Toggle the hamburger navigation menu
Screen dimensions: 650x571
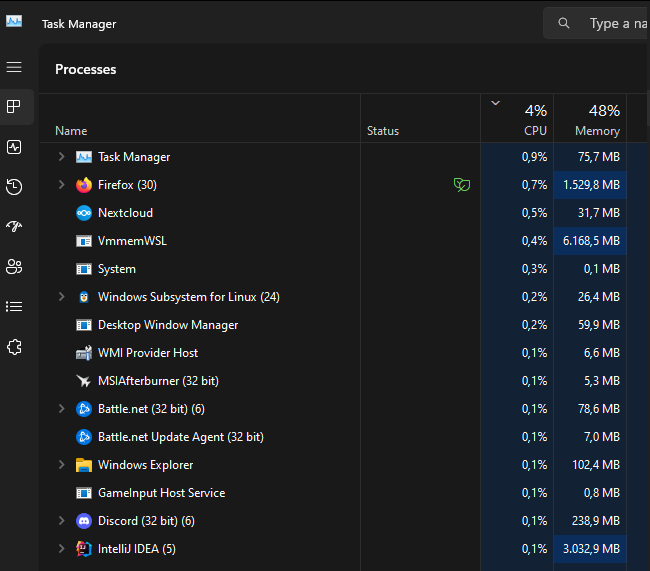14,67
